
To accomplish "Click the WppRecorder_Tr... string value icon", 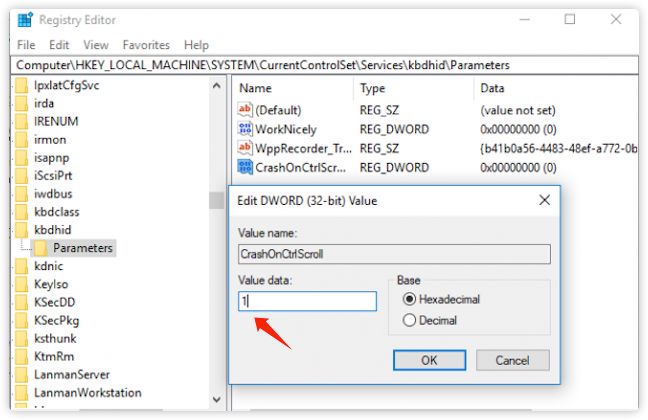I will coord(245,148).
